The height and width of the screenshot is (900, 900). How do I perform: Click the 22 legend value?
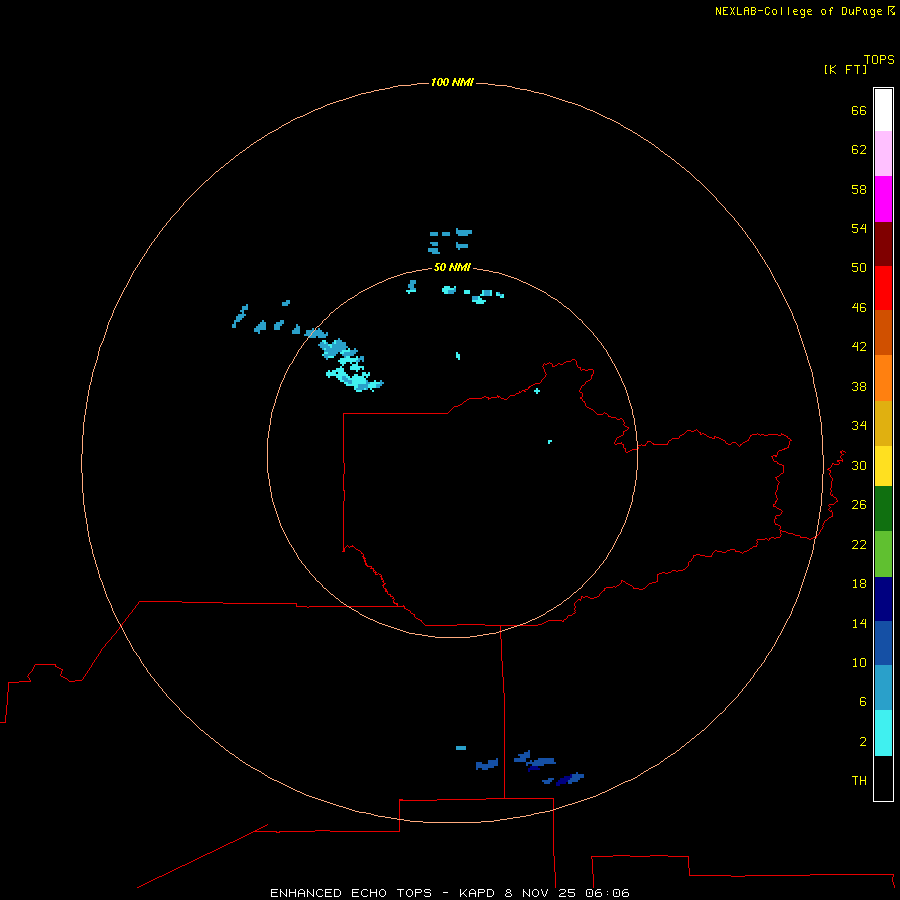pyautogui.click(x=859, y=545)
